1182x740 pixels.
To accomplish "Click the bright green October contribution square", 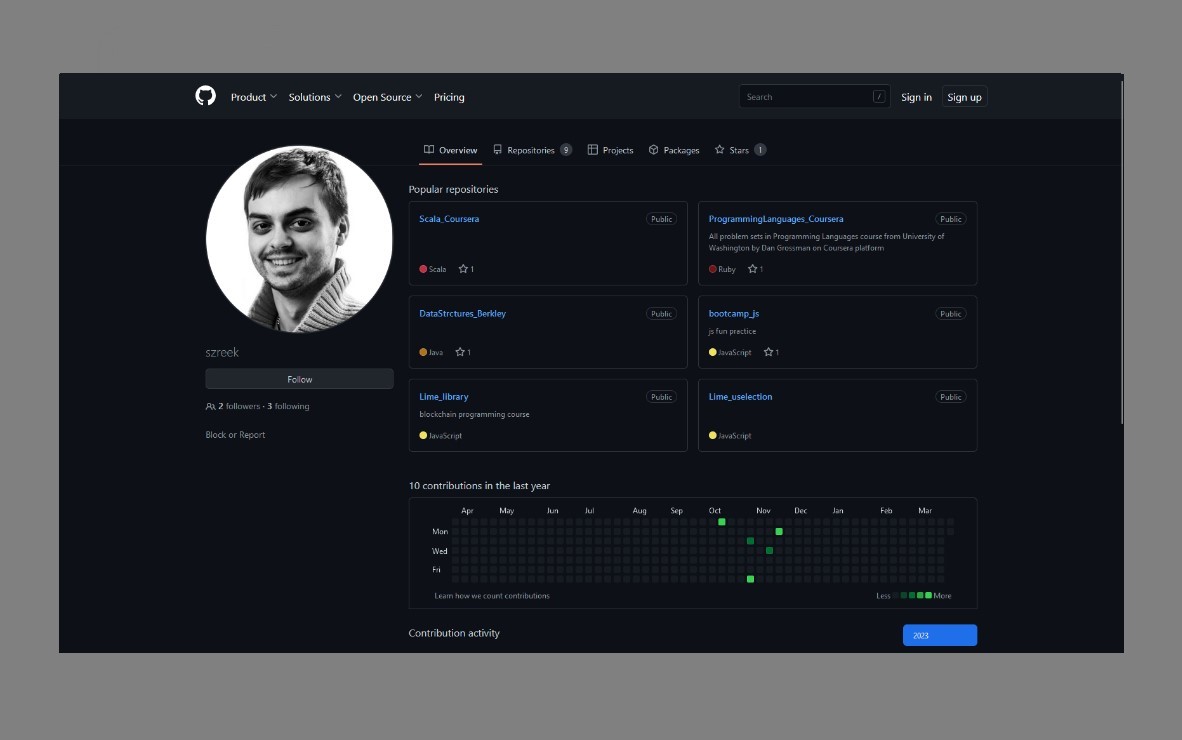I will click(x=722, y=522).
